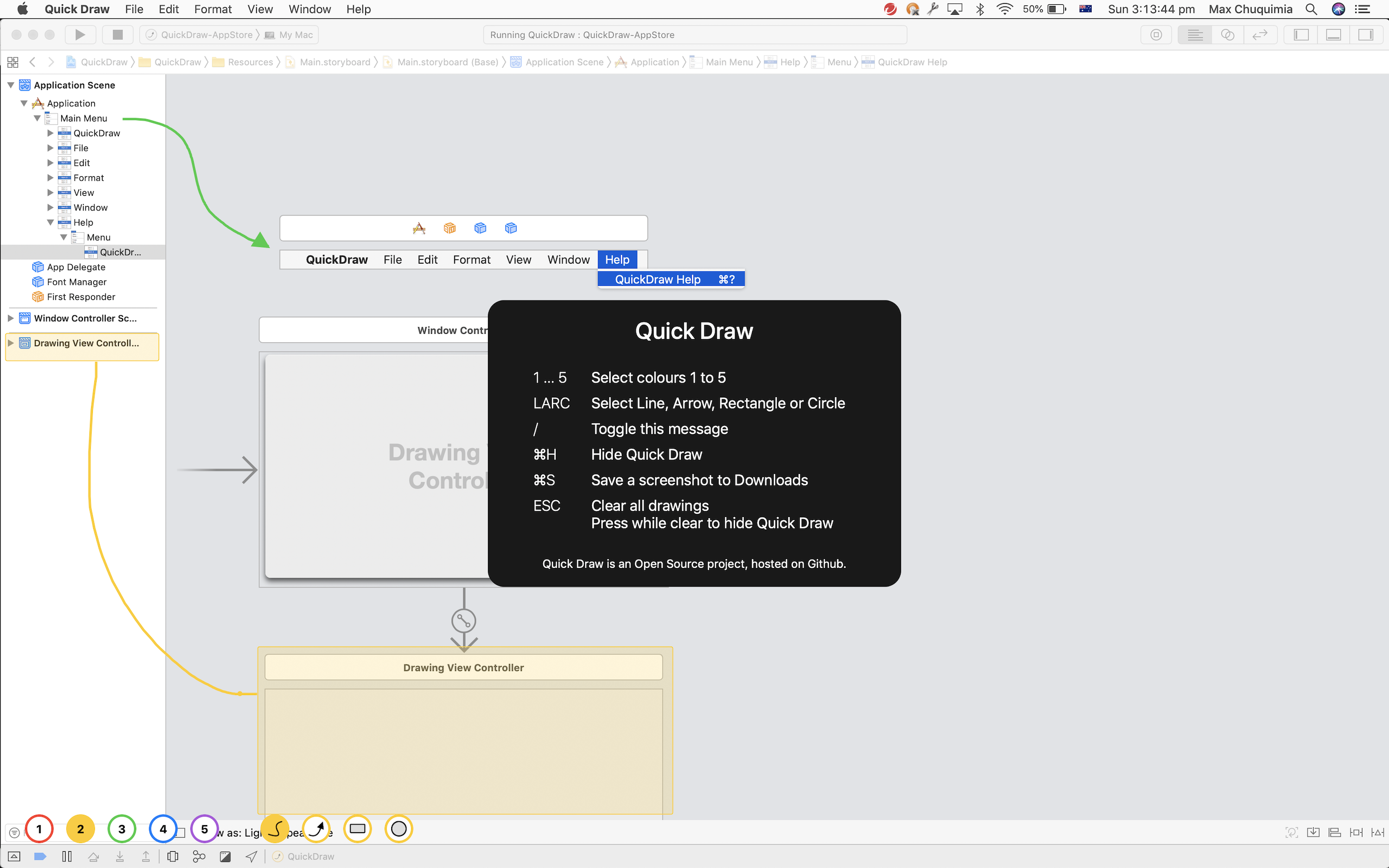Select the Font Manager cube in scene dock
Viewport: 1389px width, 868px height.
click(x=510, y=228)
